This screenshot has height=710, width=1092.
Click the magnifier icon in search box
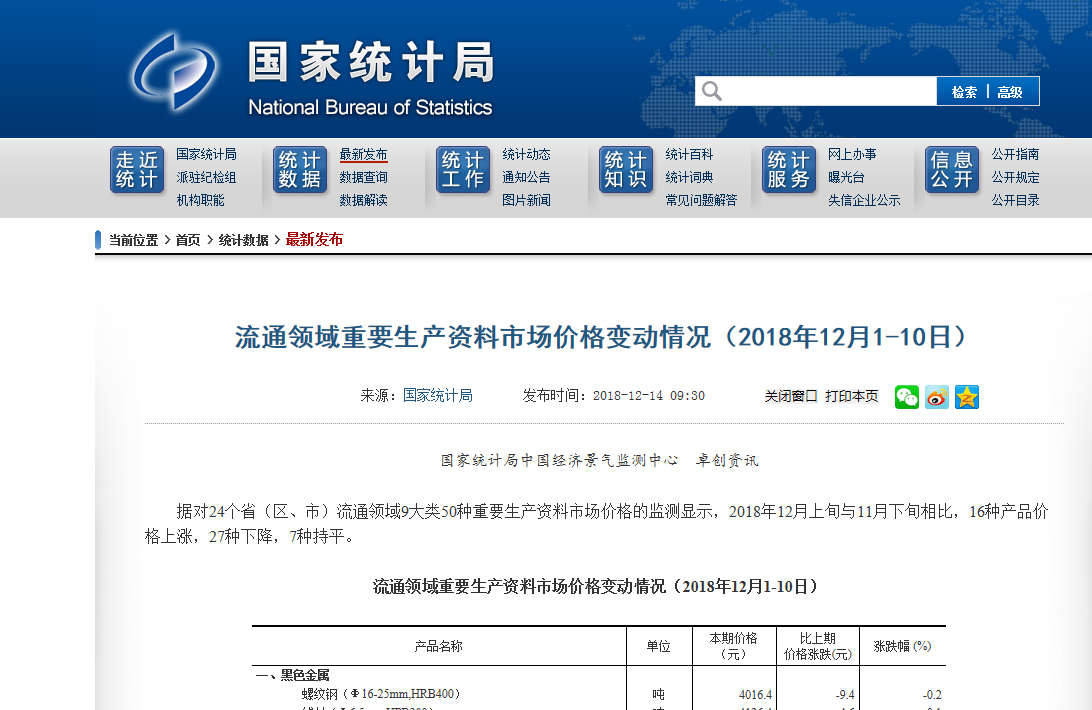click(712, 92)
